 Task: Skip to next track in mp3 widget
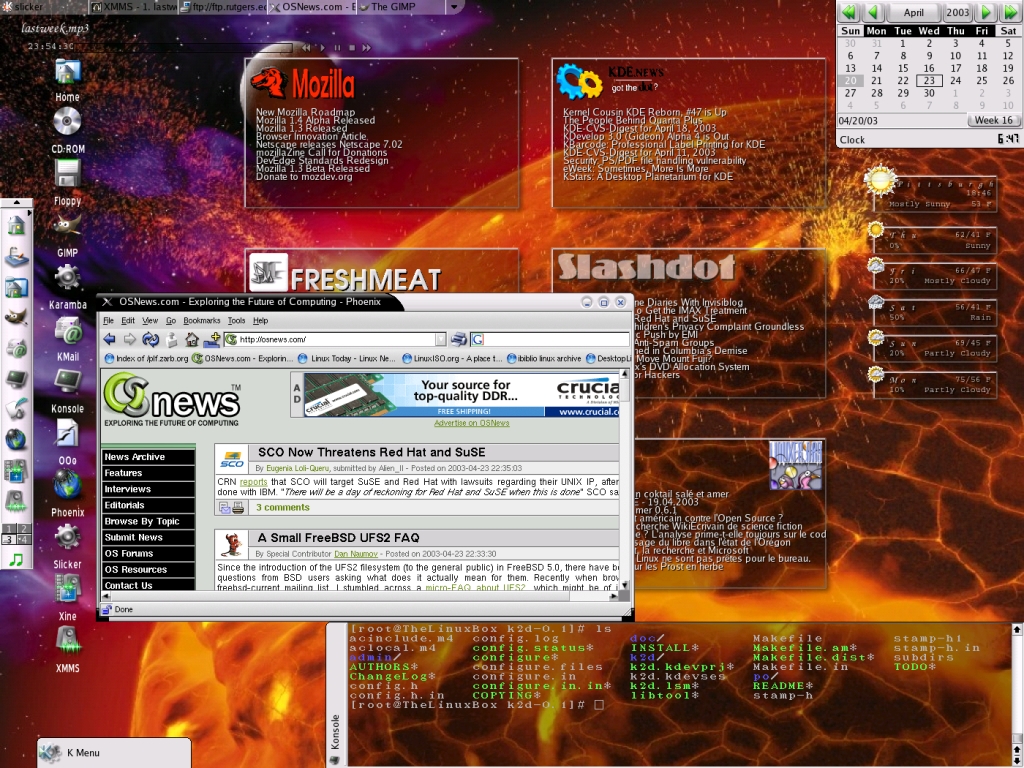[366, 48]
